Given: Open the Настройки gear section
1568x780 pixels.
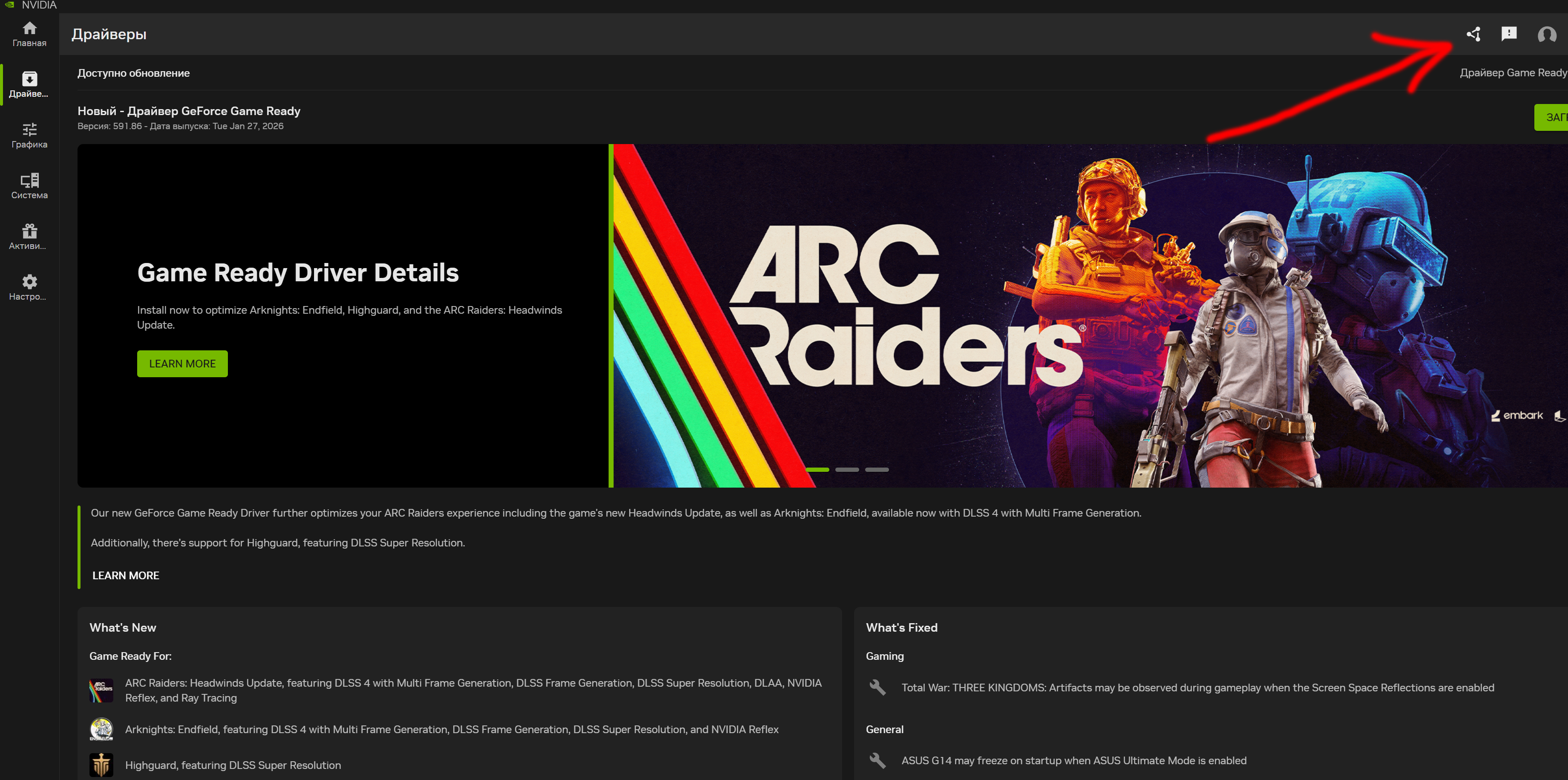Looking at the screenshot, I should tap(29, 287).
